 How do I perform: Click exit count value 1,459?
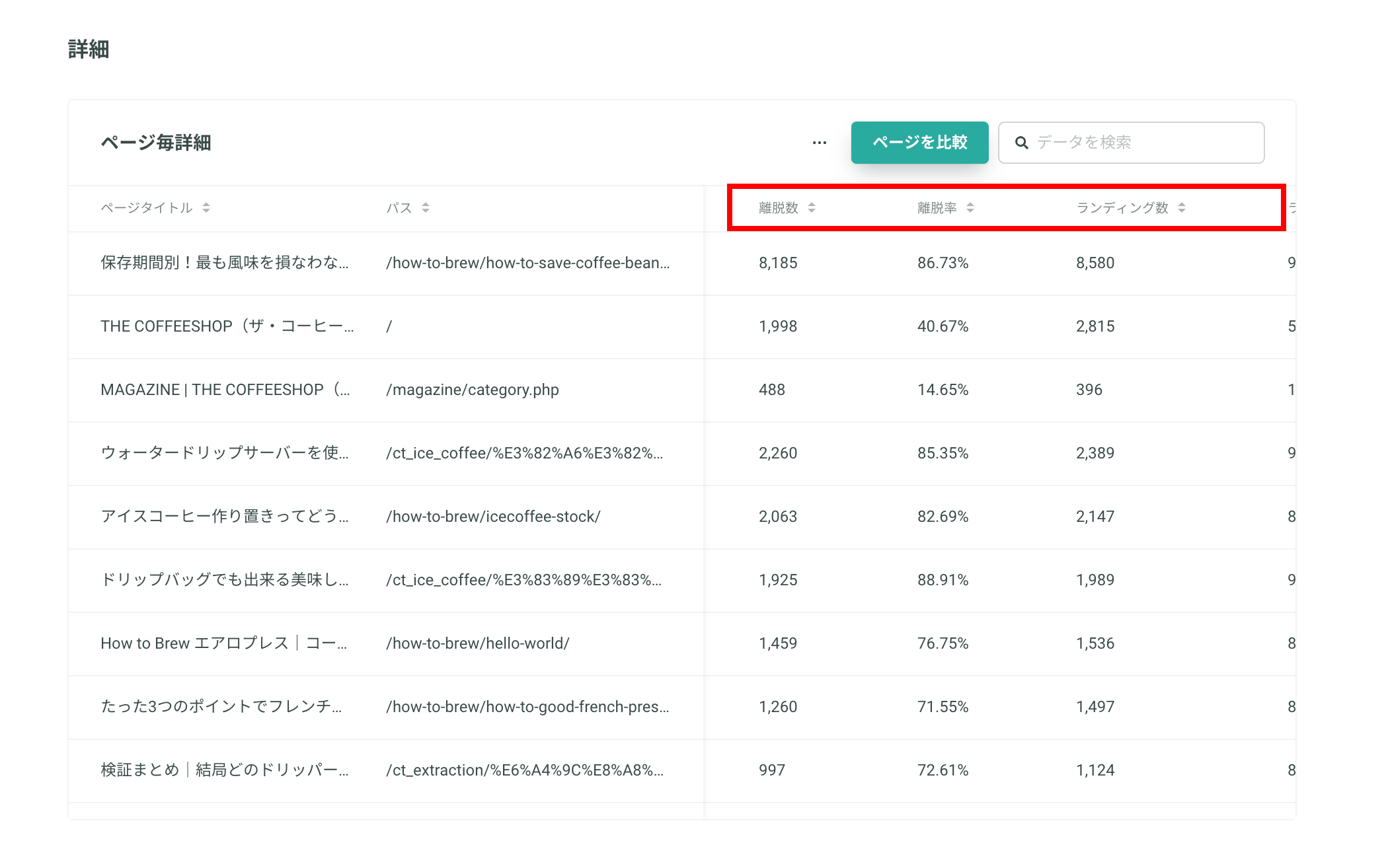tap(778, 643)
